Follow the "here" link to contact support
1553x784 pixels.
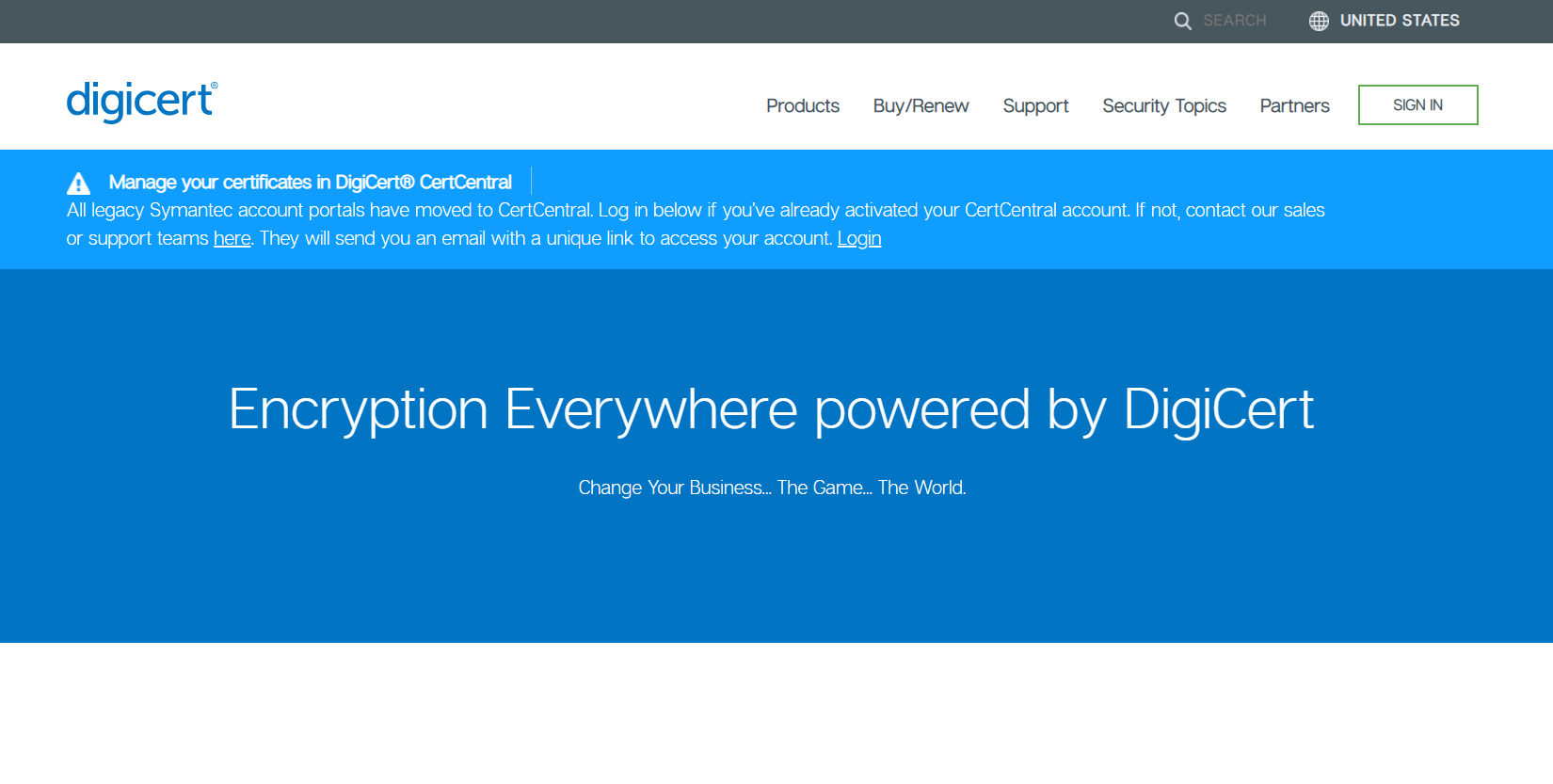tap(232, 238)
